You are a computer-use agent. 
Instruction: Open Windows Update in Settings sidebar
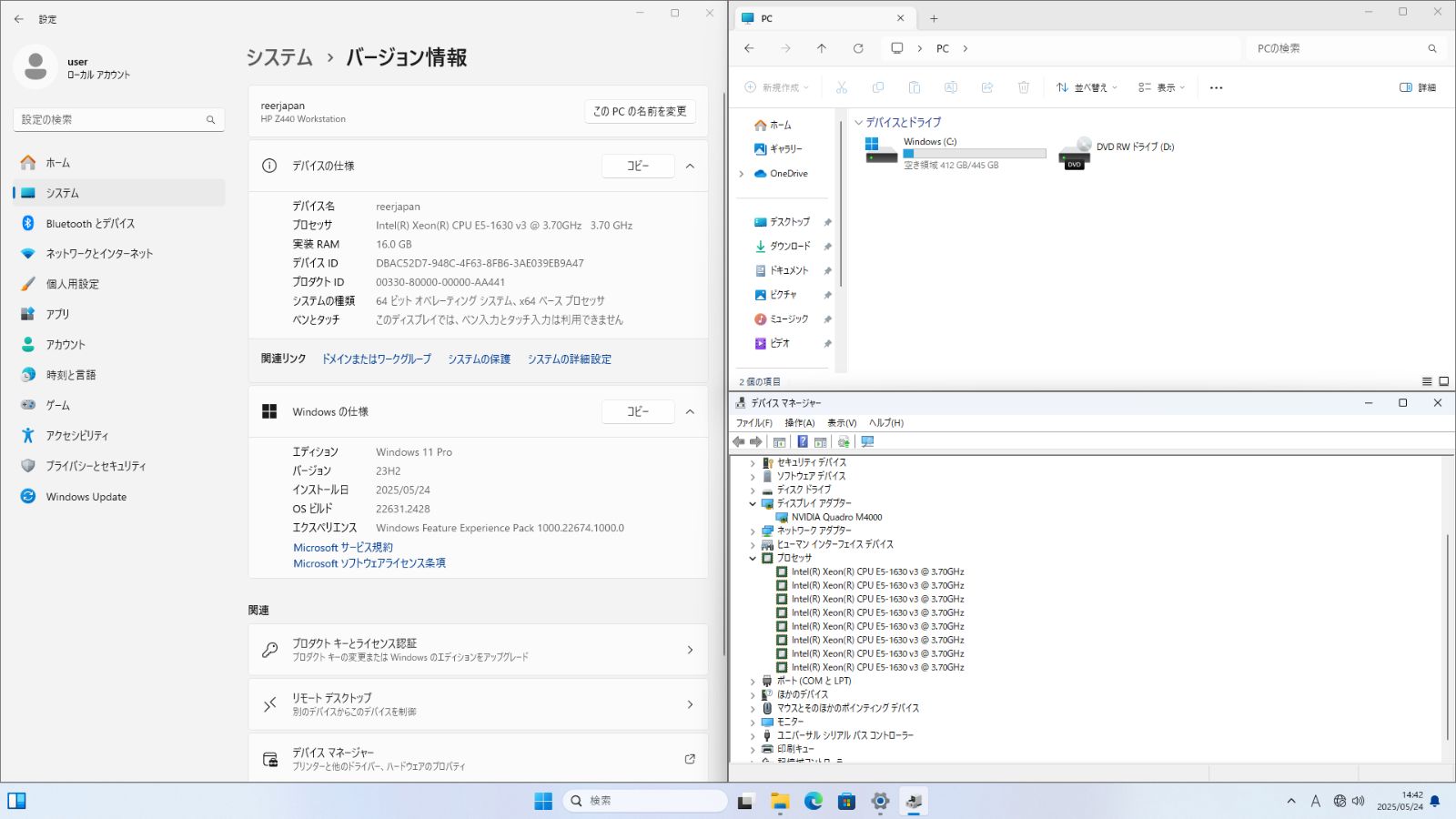[x=119, y=496]
